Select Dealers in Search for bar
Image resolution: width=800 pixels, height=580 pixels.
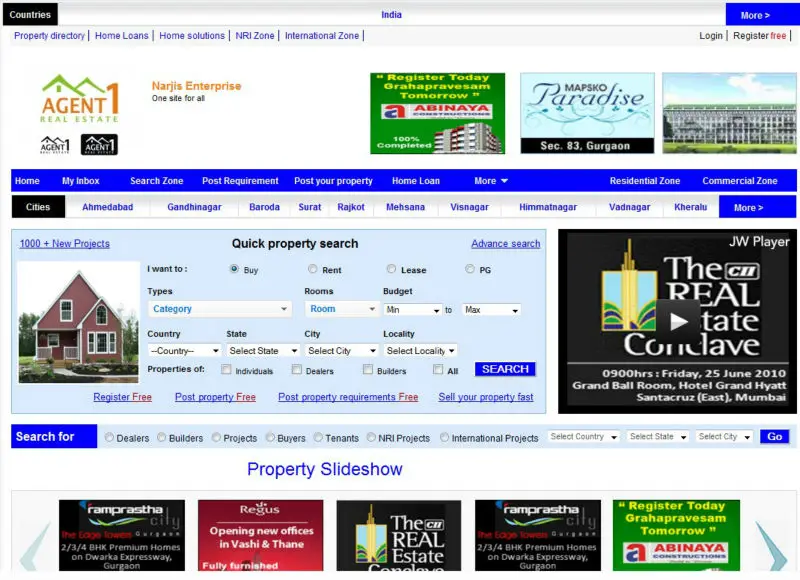click(x=109, y=437)
